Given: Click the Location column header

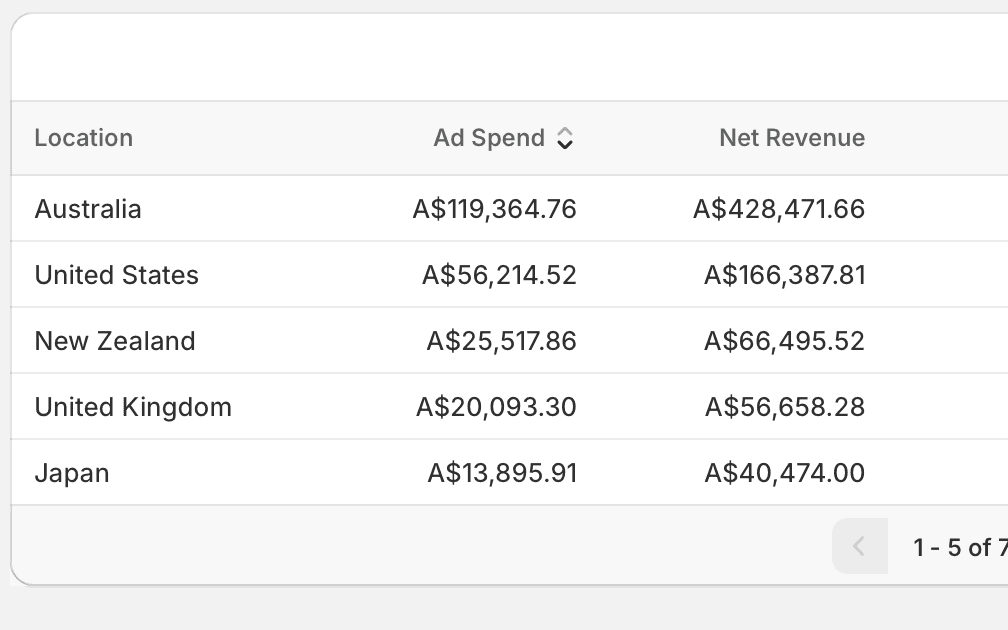Looking at the screenshot, I should tap(84, 138).
